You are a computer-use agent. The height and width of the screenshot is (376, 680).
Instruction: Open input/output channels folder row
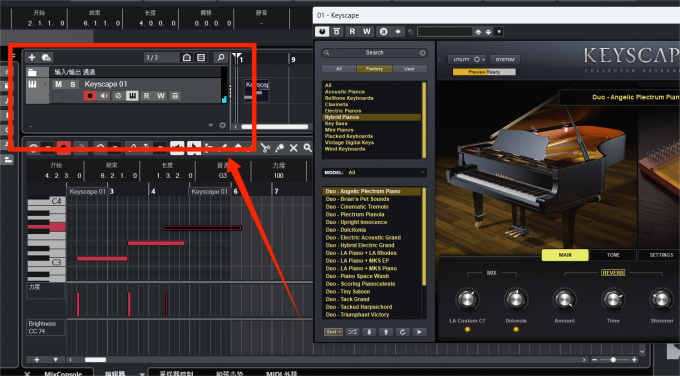point(124,72)
